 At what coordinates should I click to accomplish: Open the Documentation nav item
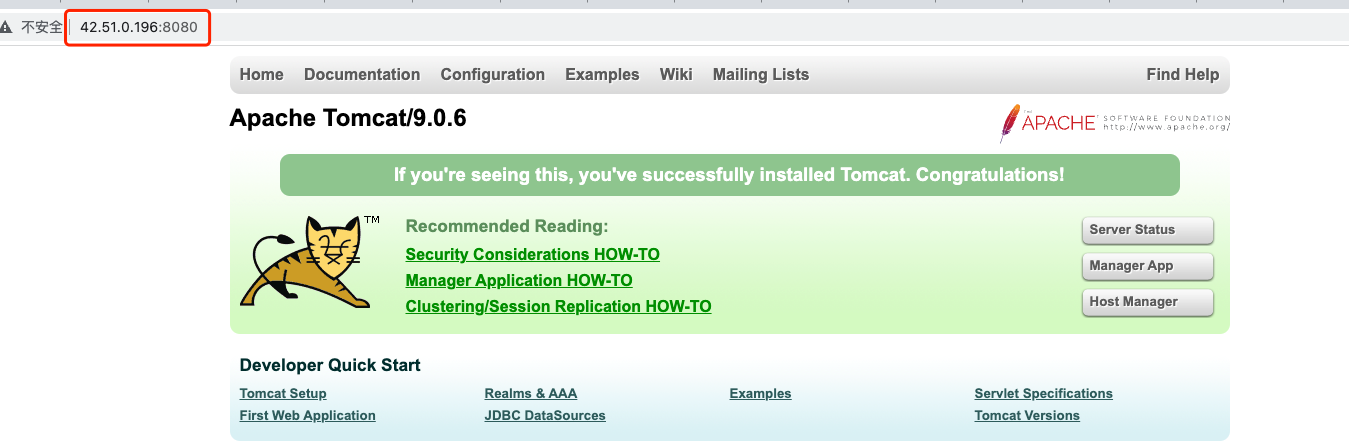(362, 74)
